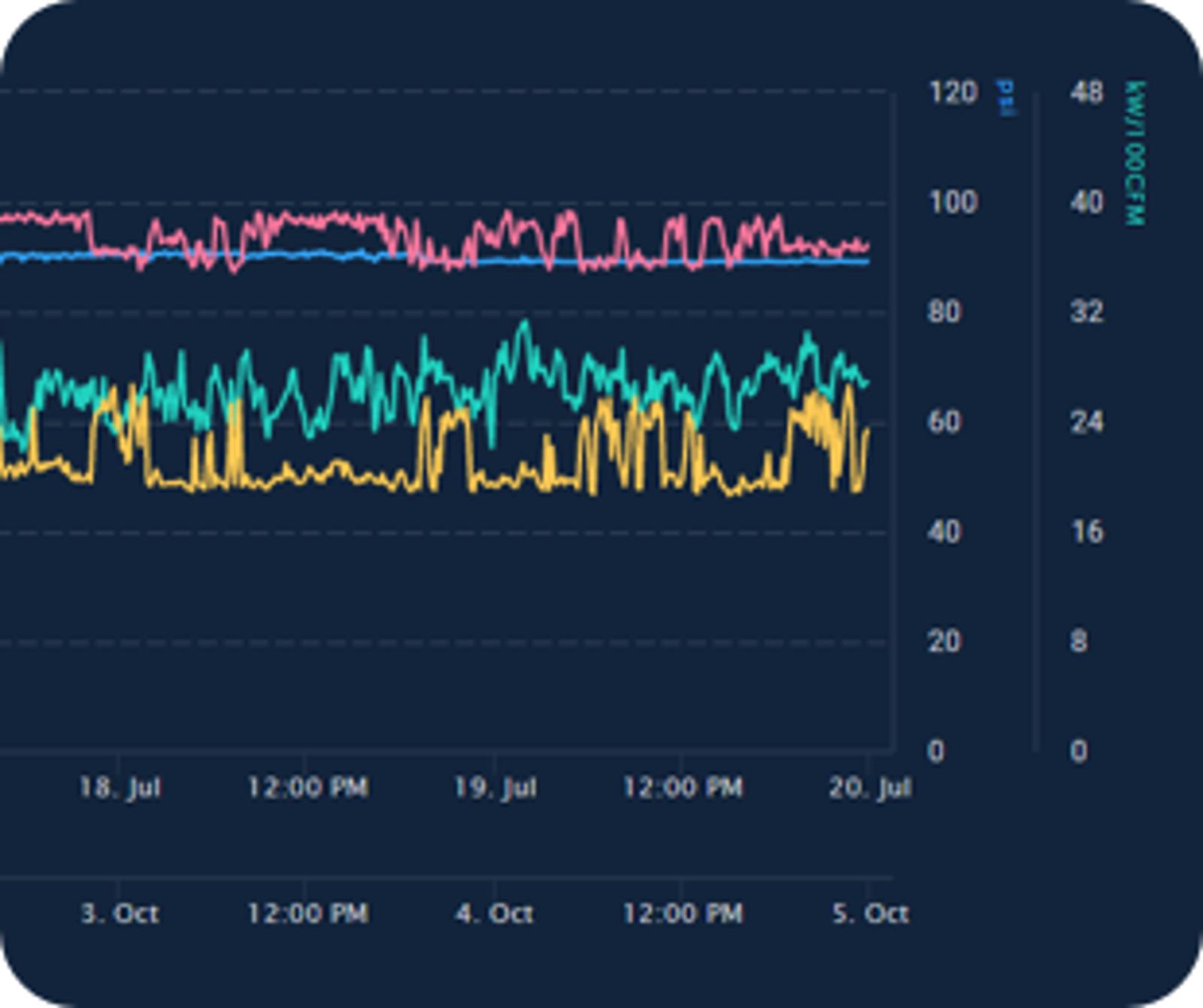Viewport: 1203px width, 1008px height.
Task: Click the '19. Jul' date label
Action: click(495, 788)
